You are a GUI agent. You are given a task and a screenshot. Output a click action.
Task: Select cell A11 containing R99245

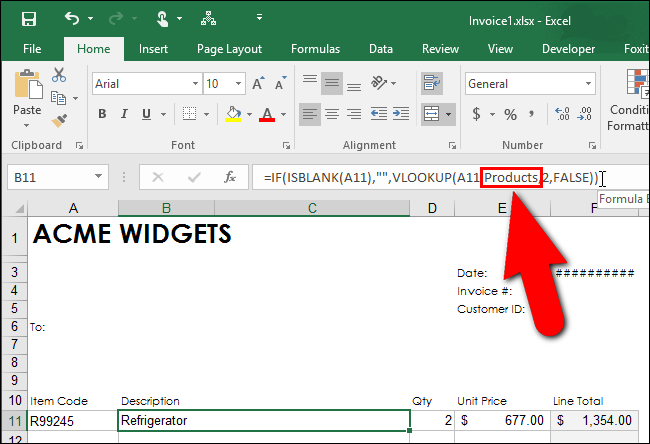[x=72, y=421]
